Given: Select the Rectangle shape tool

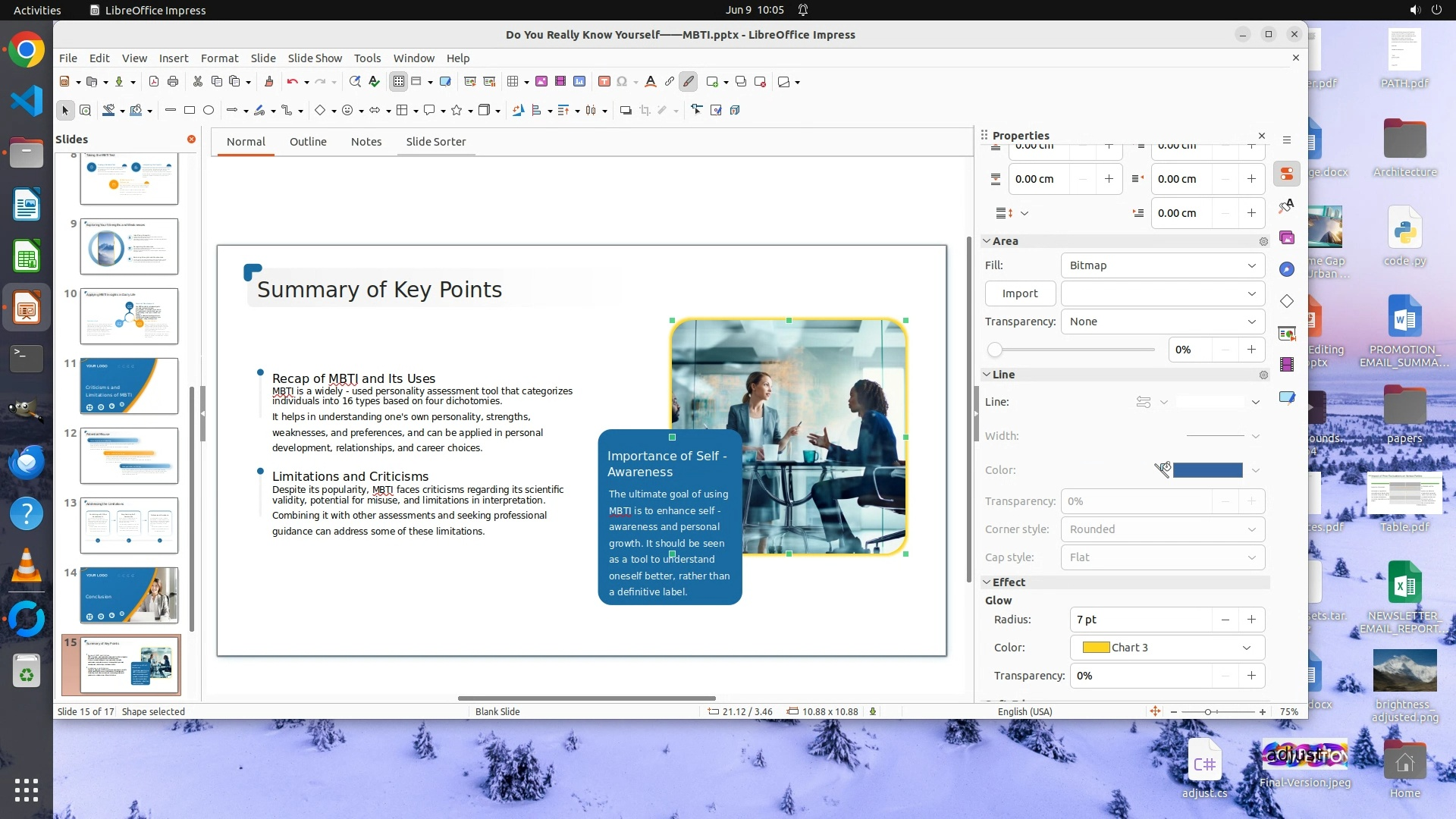Looking at the screenshot, I should (x=190, y=111).
